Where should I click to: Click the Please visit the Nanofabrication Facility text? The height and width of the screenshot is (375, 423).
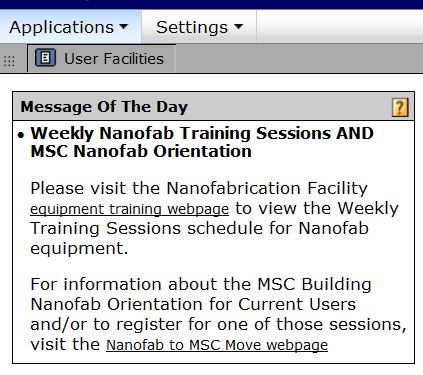pyautogui.click(x=199, y=188)
